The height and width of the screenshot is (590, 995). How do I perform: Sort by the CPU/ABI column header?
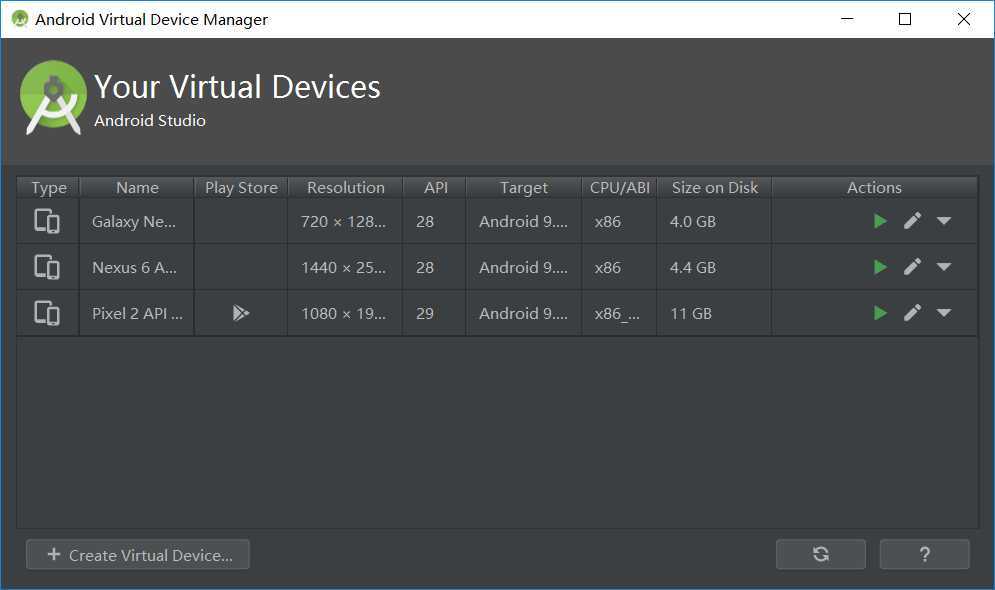pos(619,188)
